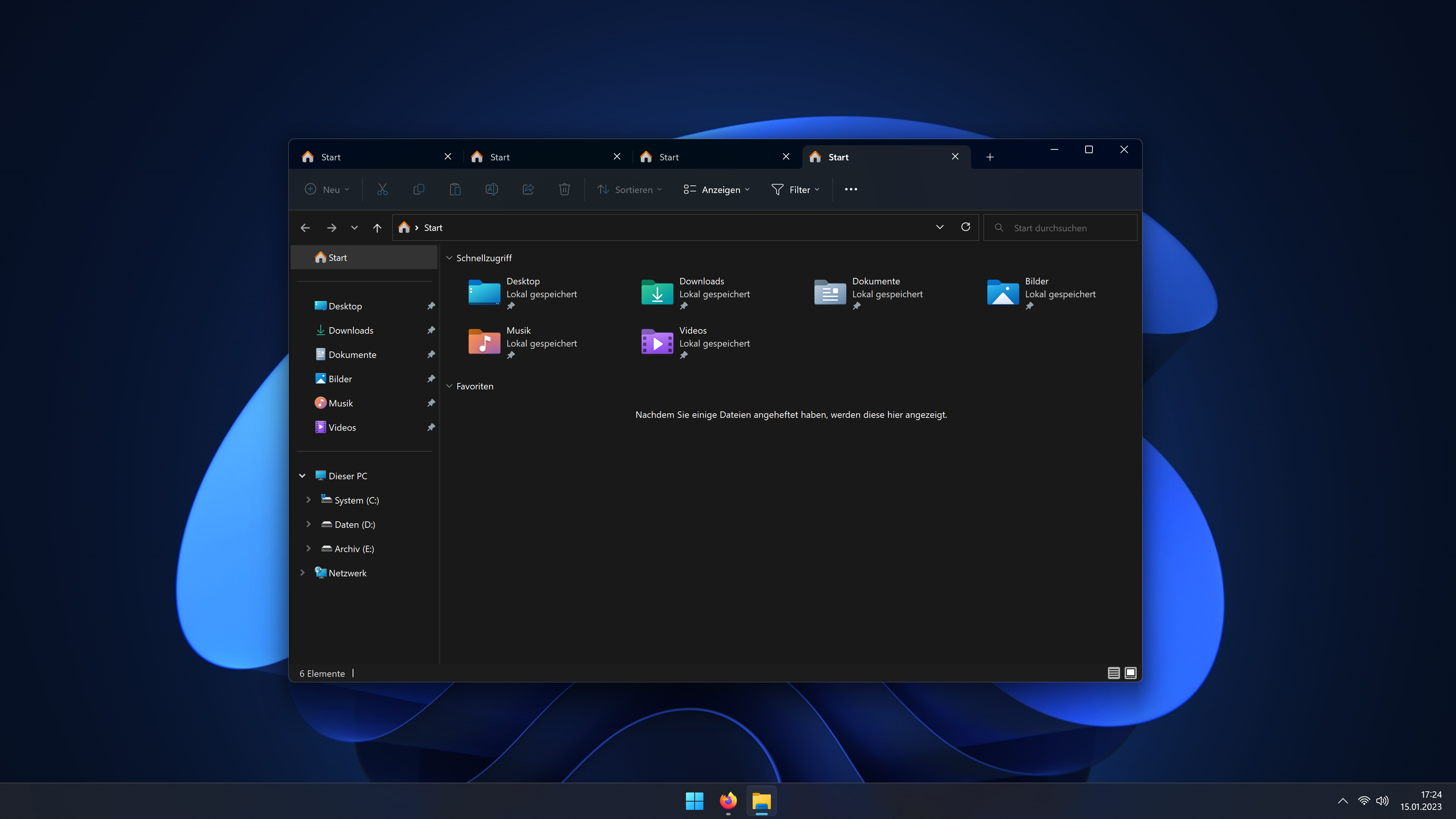Unpin Downloads in the sidebar
The width and height of the screenshot is (1456, 819).
pyautogui.click(x=431, y=330)
